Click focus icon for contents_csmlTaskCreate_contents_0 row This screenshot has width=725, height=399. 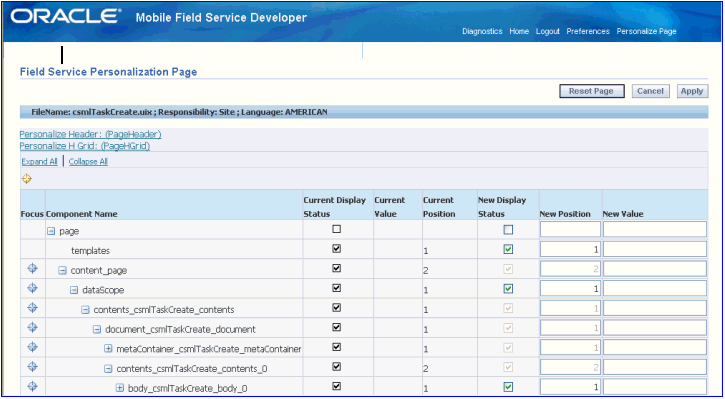coord(32,366)
